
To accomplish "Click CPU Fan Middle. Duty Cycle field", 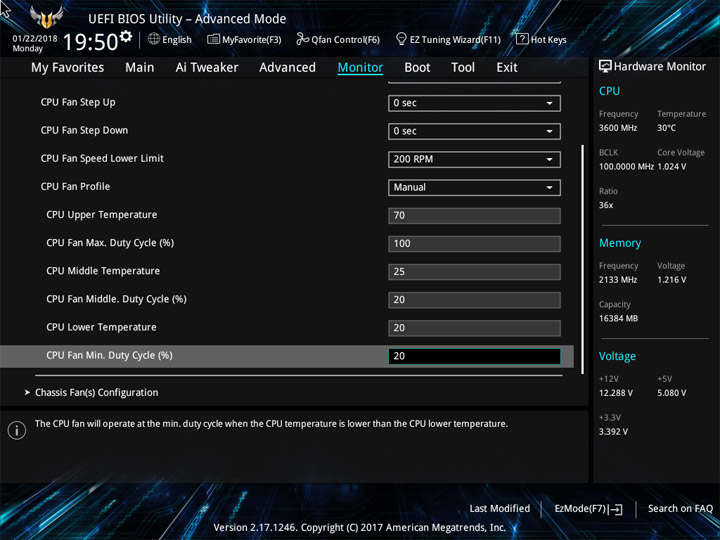I will tap(474, 299).
